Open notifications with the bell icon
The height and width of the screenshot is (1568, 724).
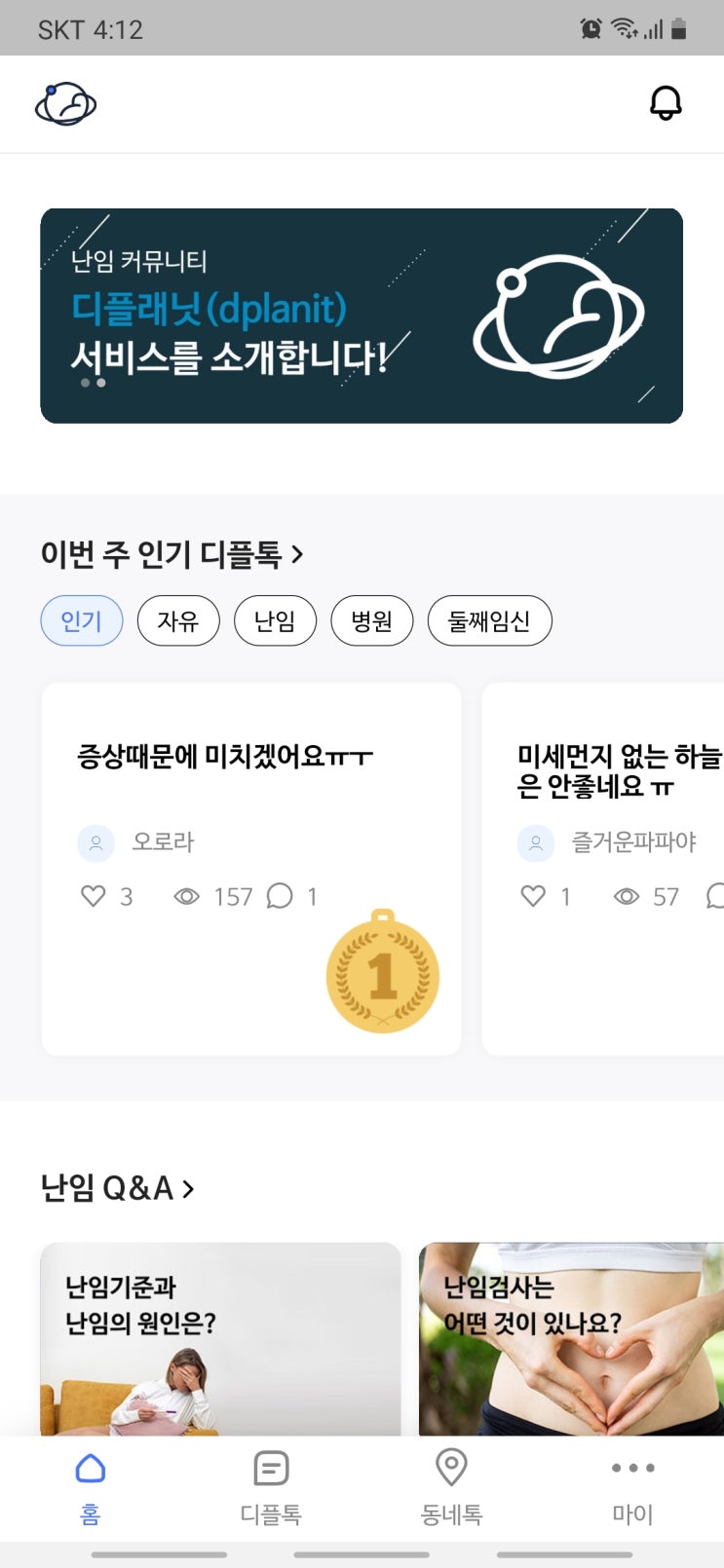pyautogui.click(x=666, y=103)
